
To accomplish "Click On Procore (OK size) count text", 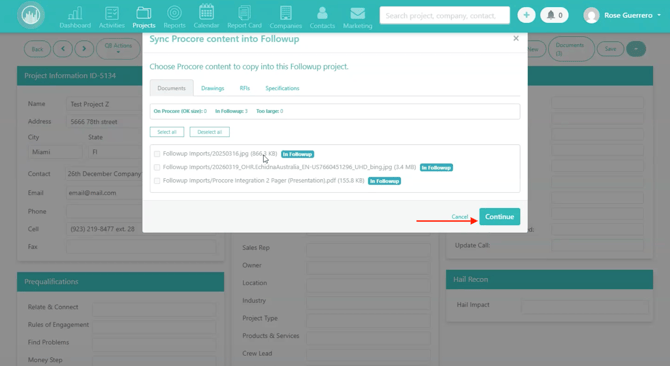I will pyautogui.click(x=180, y=111).
